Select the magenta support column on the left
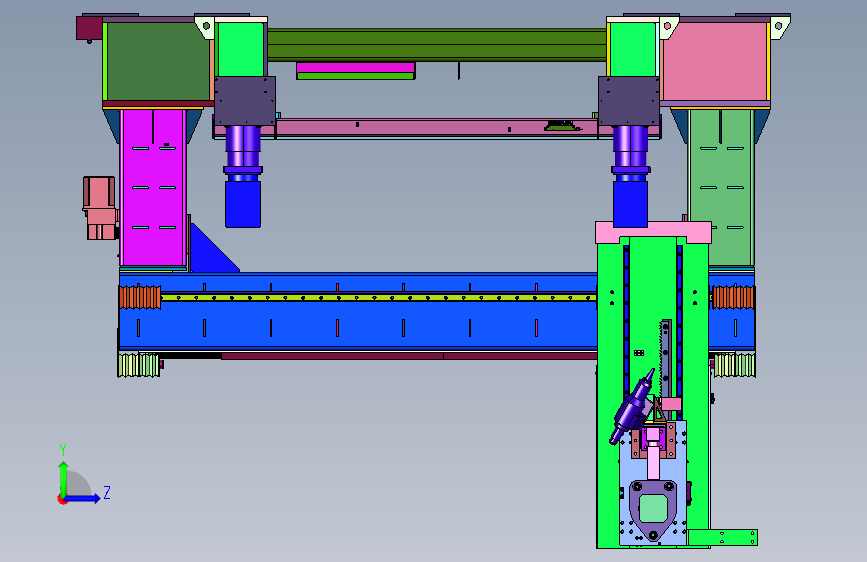The image size is (867, 562). click(153, 187)
